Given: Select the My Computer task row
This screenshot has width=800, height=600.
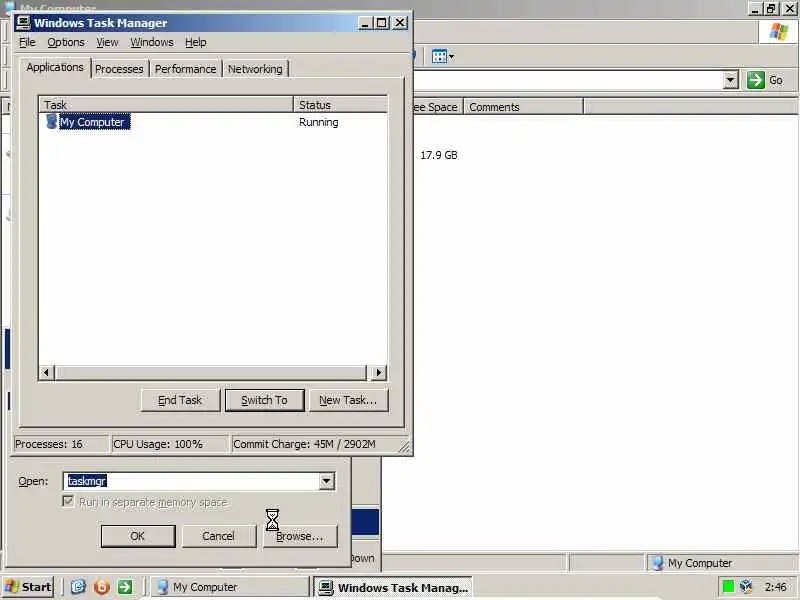Looking at the screenshot, I should coord(213,122).
